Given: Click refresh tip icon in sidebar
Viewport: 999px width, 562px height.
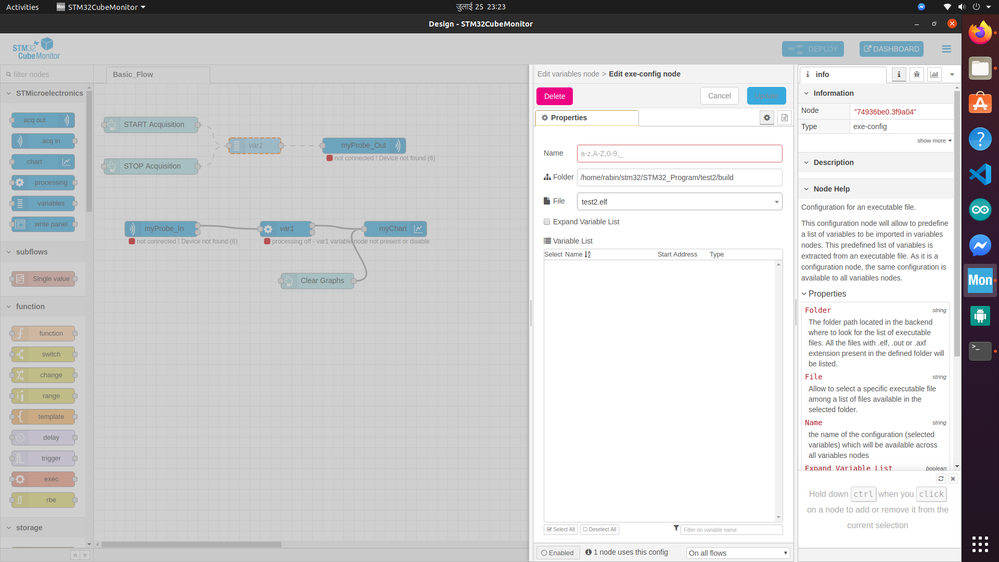Looking at the screenshot, I should pos(940,479).
